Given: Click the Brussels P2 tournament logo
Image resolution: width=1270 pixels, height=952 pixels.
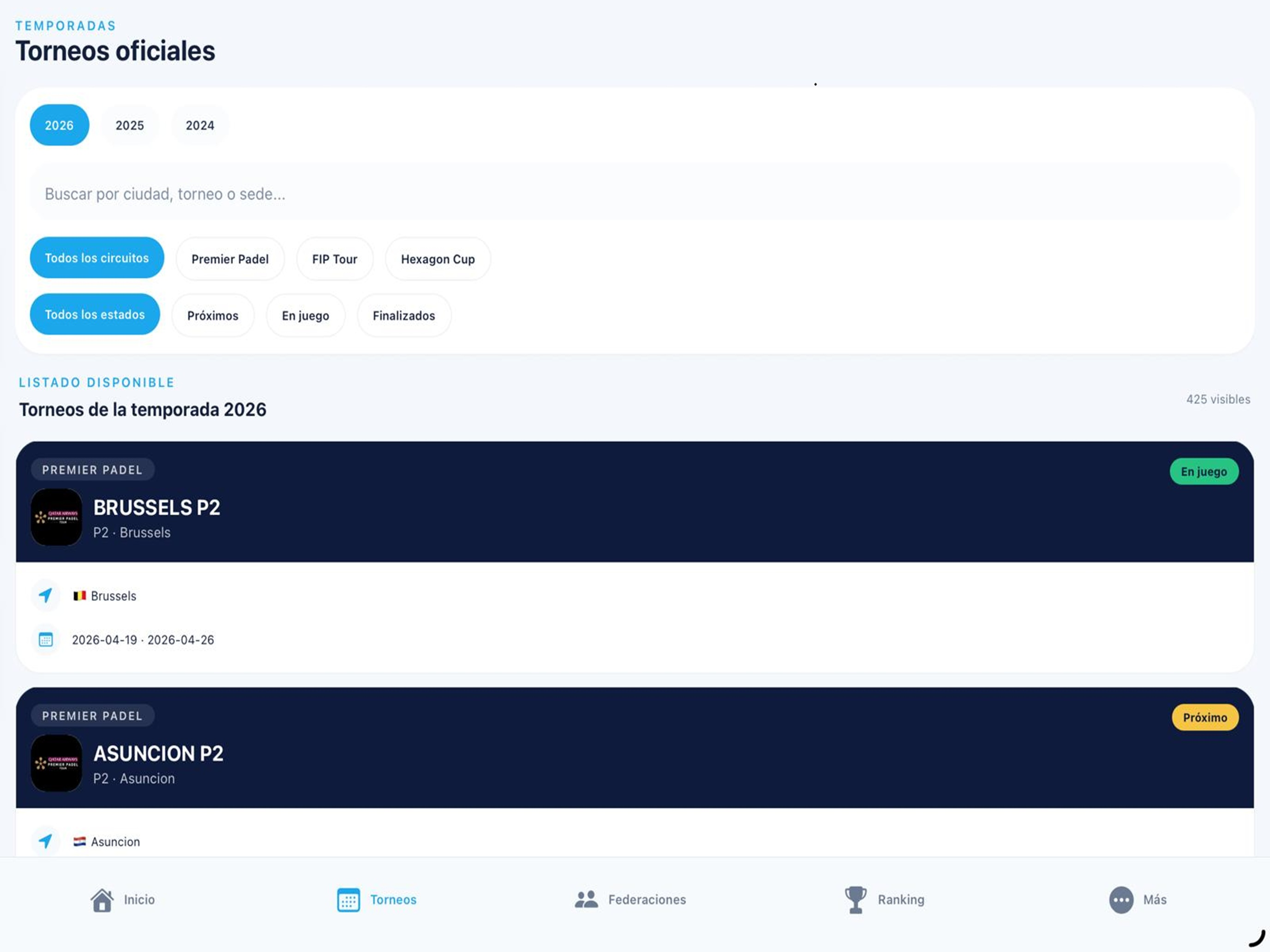Looking at the screenshot, I should [56, 517].
